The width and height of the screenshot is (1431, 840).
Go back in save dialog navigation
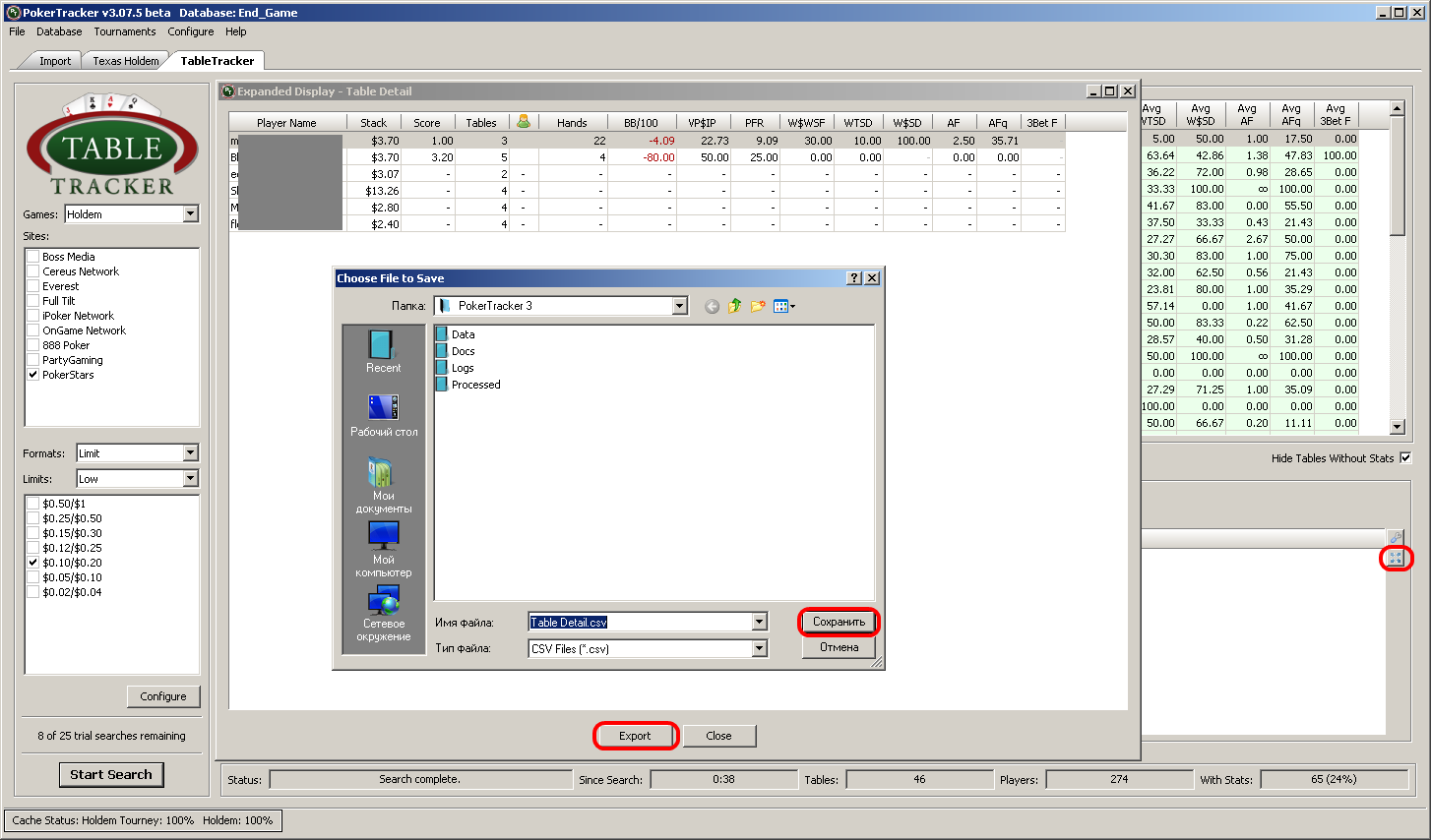712,307
